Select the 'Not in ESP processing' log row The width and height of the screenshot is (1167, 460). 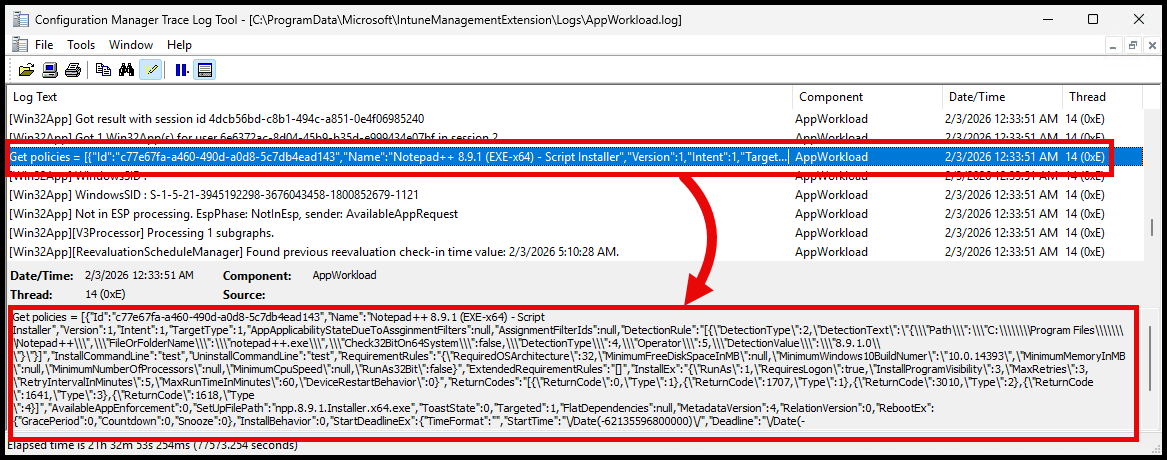[575, 214]
